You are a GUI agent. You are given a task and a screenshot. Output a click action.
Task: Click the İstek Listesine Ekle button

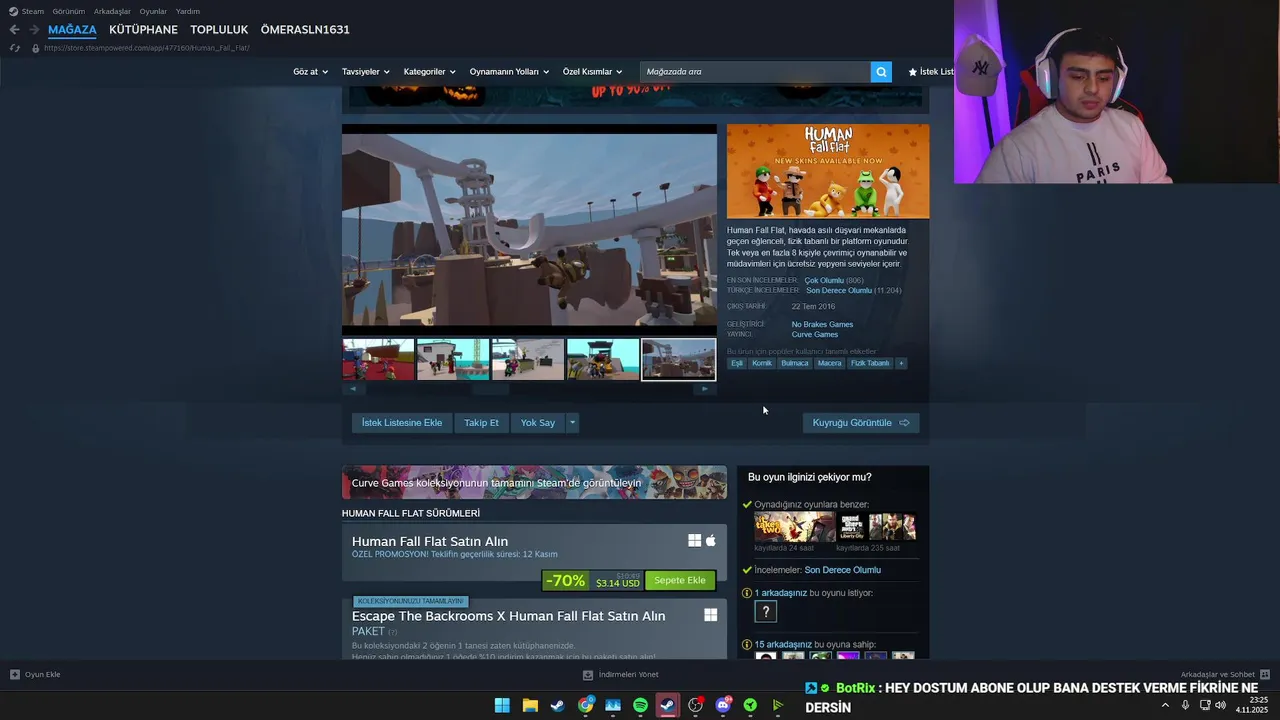pyautogui.click(x=402, y=423)
